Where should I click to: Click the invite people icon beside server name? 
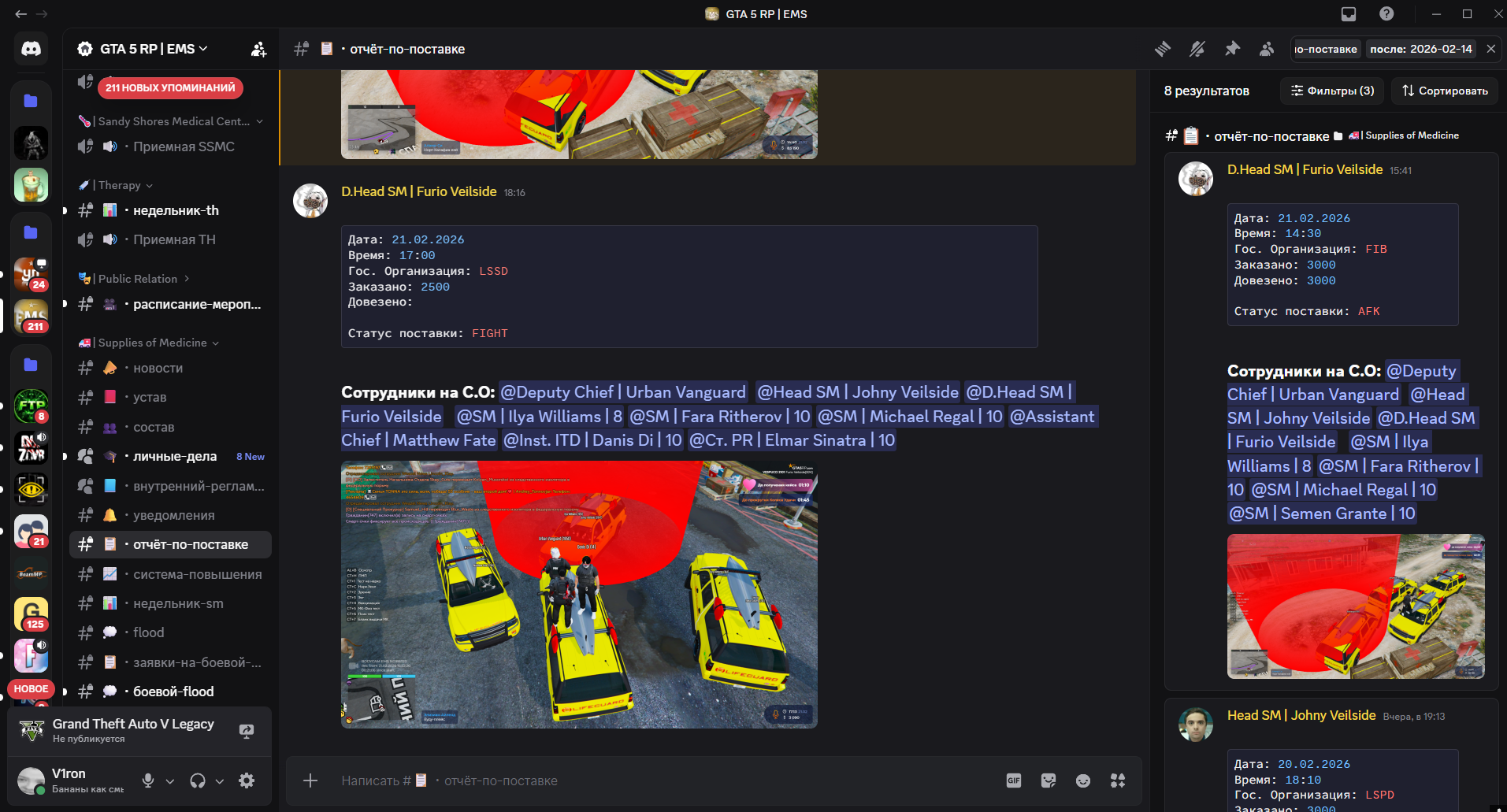pos(258,49)
